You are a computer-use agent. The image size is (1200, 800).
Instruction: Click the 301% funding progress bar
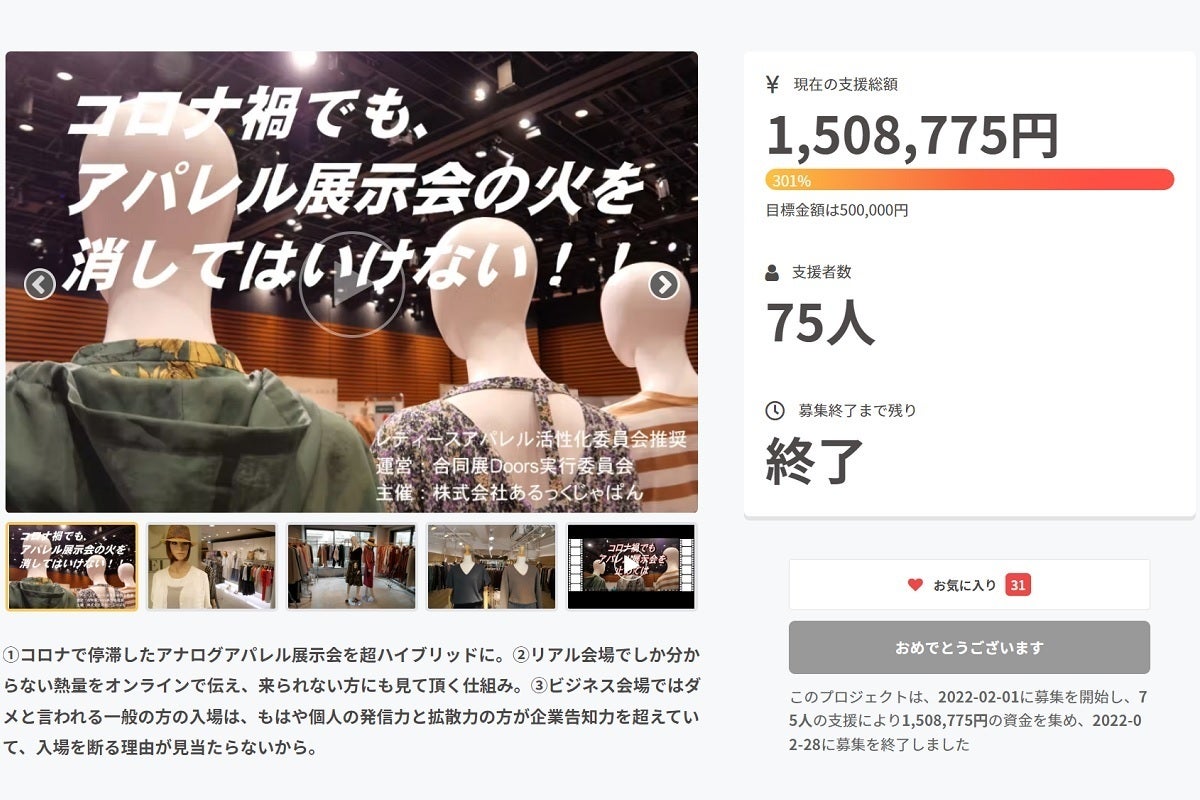969,180
